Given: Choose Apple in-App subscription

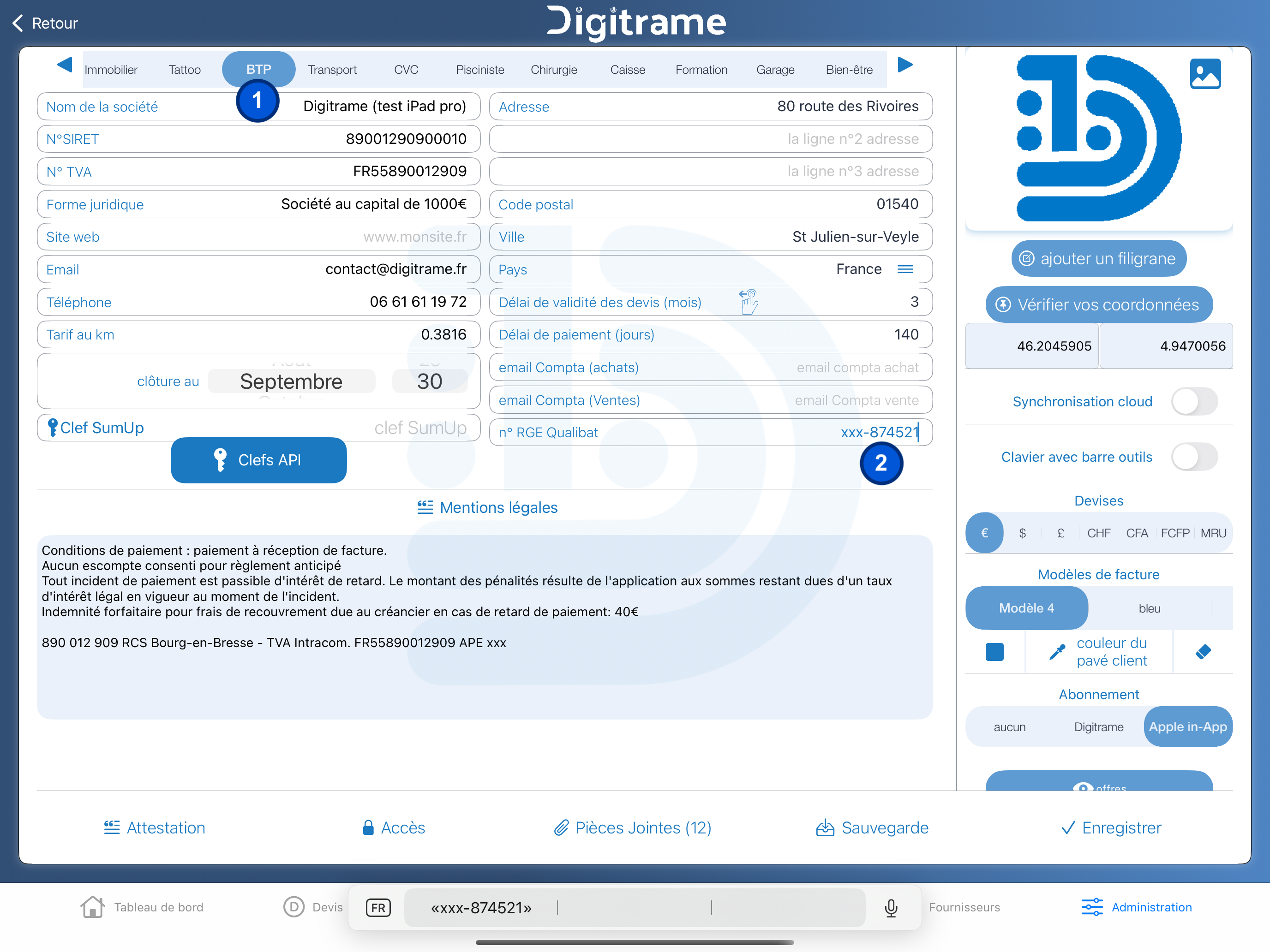Looking at the screenshot, I should pos(1188,726).
